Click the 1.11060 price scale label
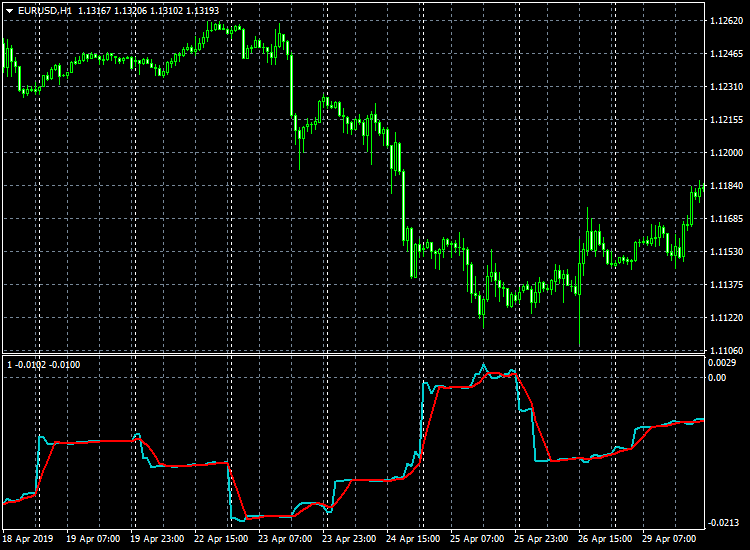 click(727, 351)
